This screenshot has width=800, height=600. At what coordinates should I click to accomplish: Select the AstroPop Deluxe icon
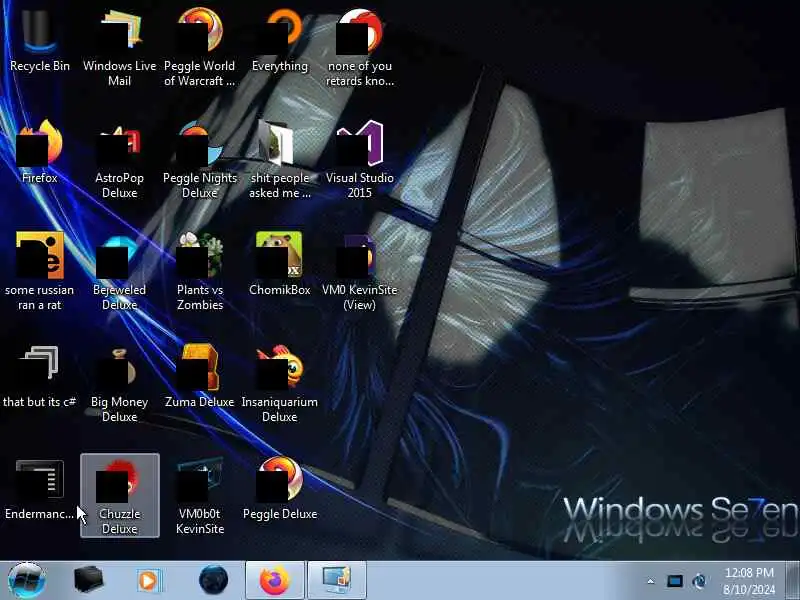click(x=119, y=159)
